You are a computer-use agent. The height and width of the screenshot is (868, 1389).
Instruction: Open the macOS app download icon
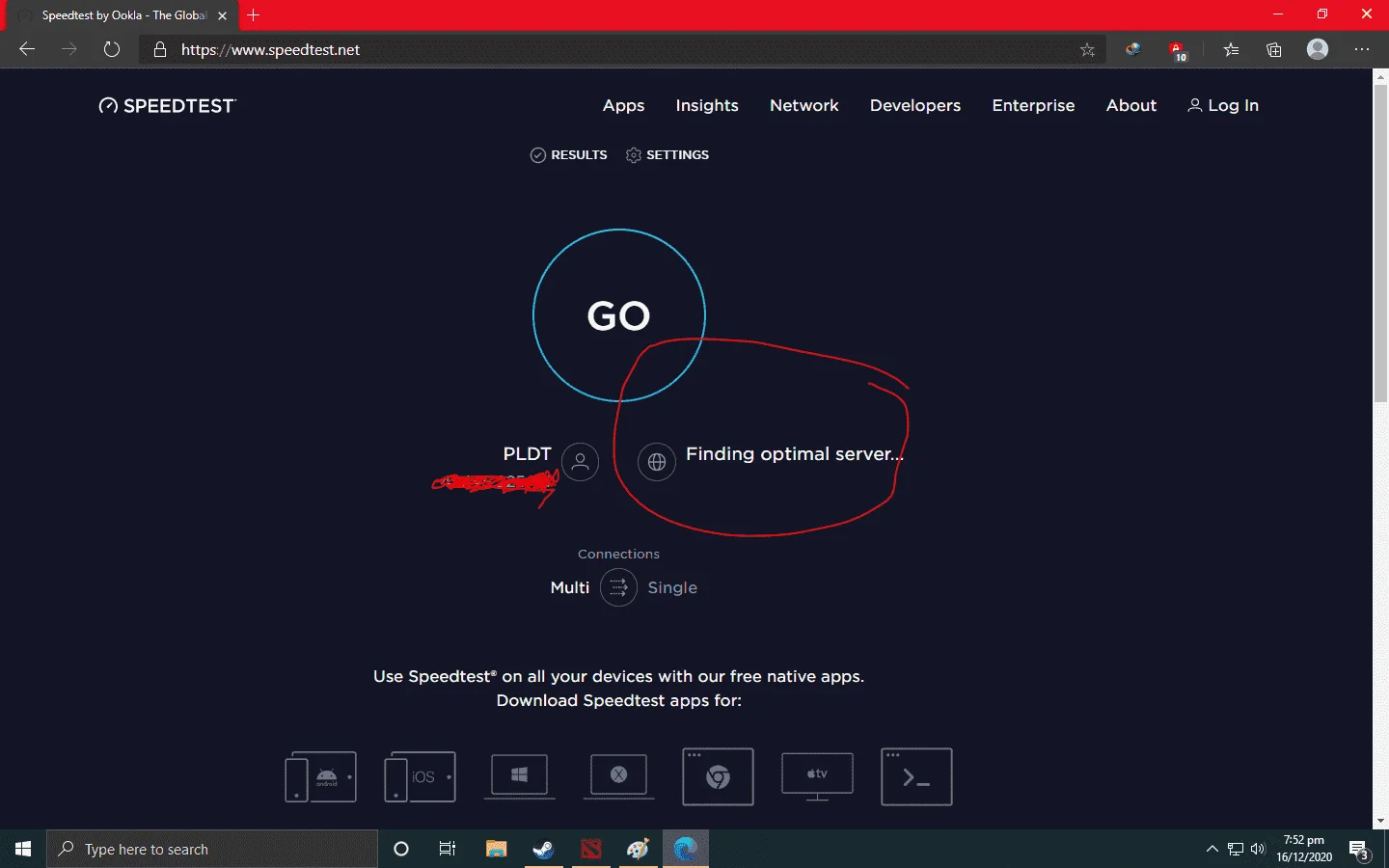[x=618, y=776]
